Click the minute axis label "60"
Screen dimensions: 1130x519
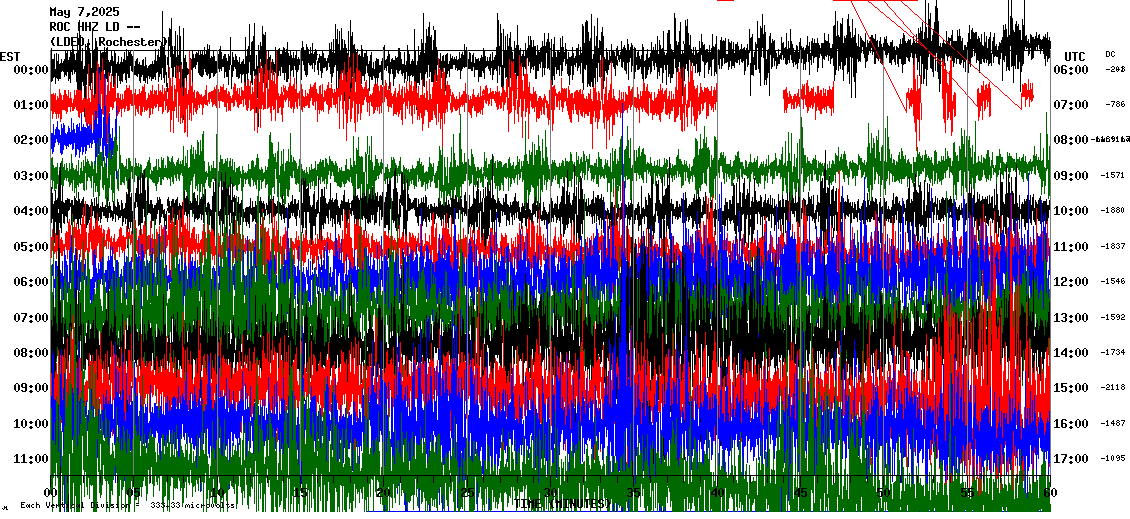pos(1050,493)
